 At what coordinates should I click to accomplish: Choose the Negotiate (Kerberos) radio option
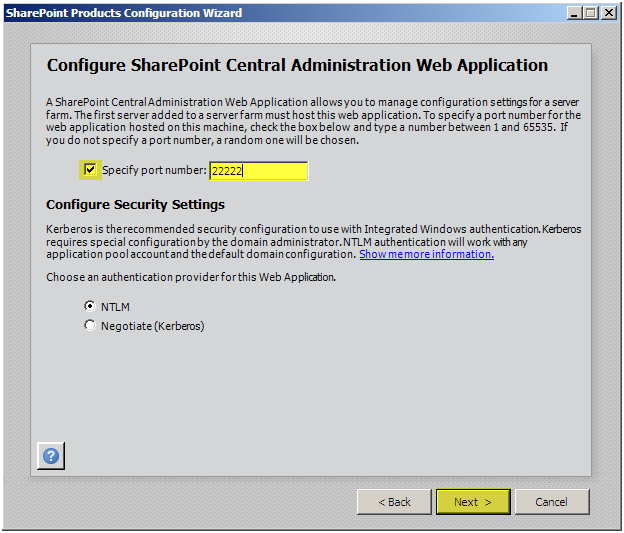90,325
